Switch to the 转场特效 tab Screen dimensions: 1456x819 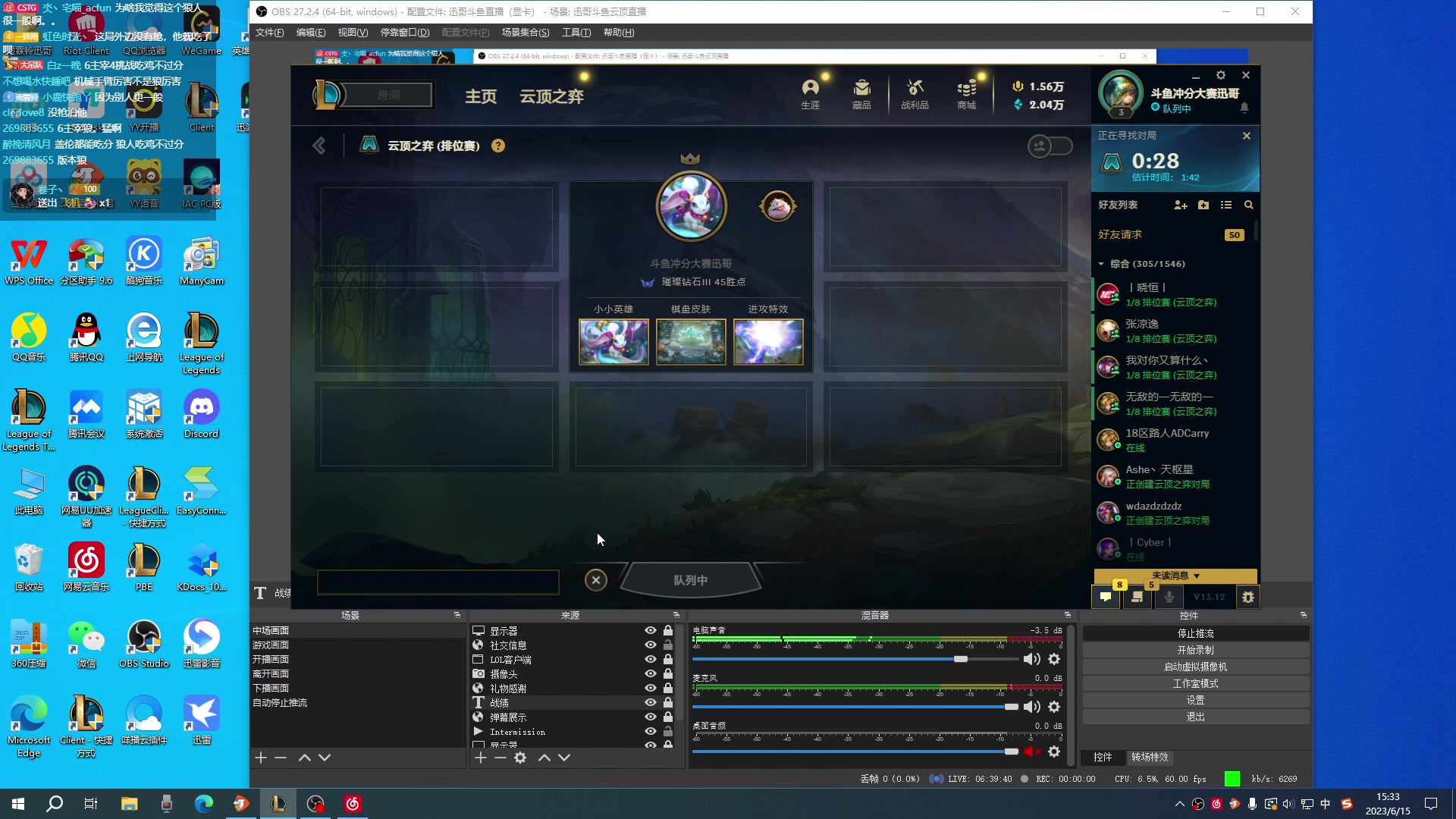click(x=1150, y=757)
